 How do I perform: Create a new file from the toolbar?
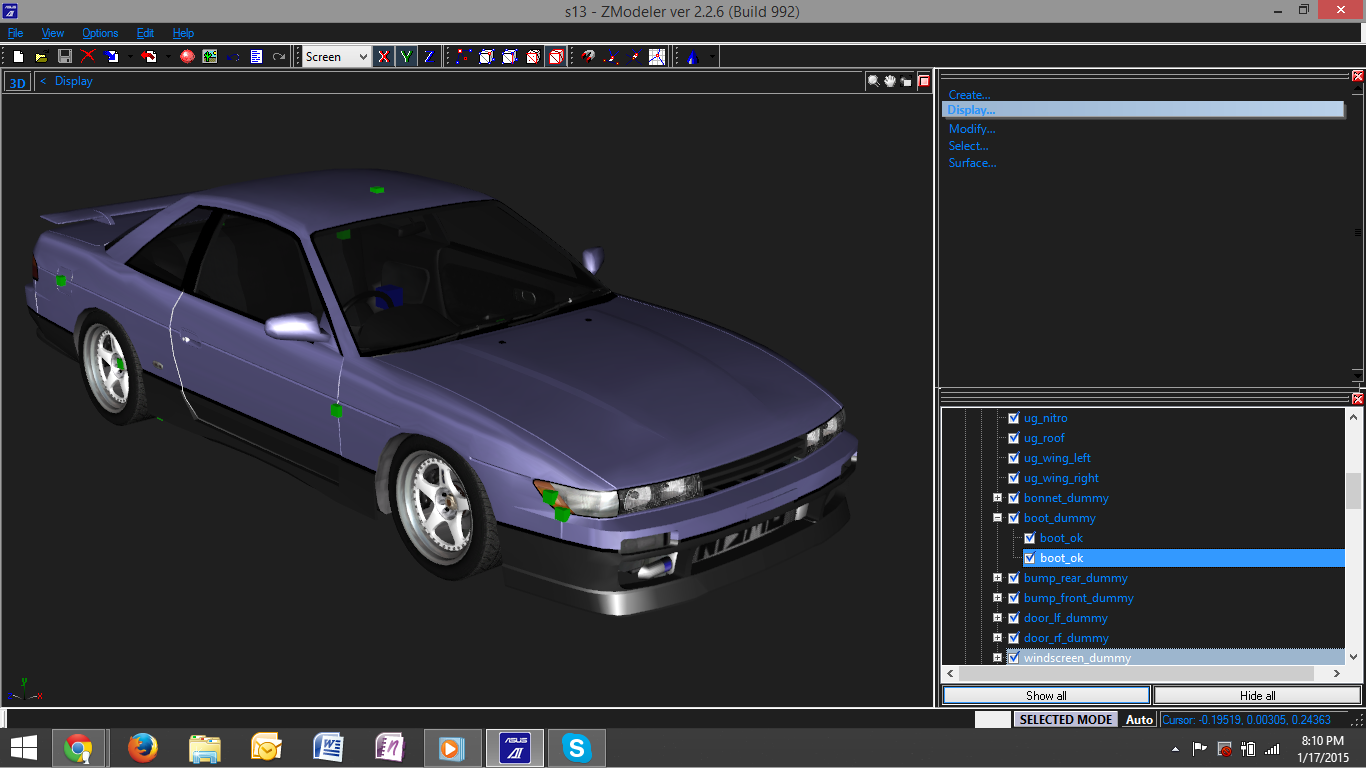pos(18,57)
